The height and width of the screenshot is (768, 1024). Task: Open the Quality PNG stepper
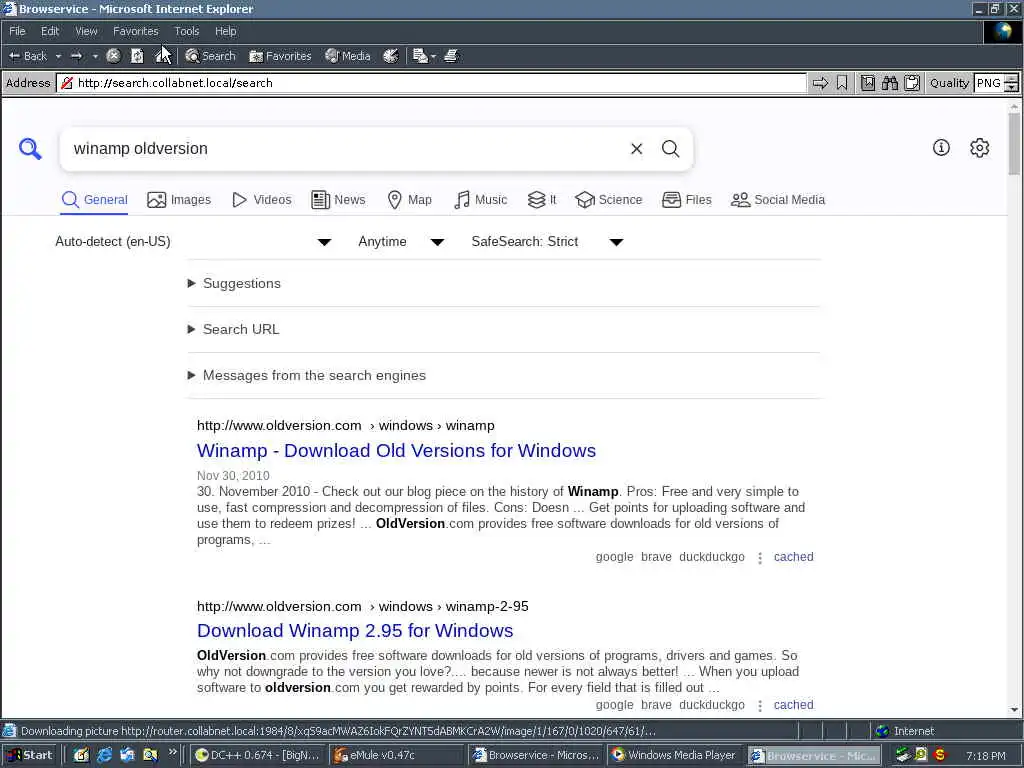(x=1012, y=83)
